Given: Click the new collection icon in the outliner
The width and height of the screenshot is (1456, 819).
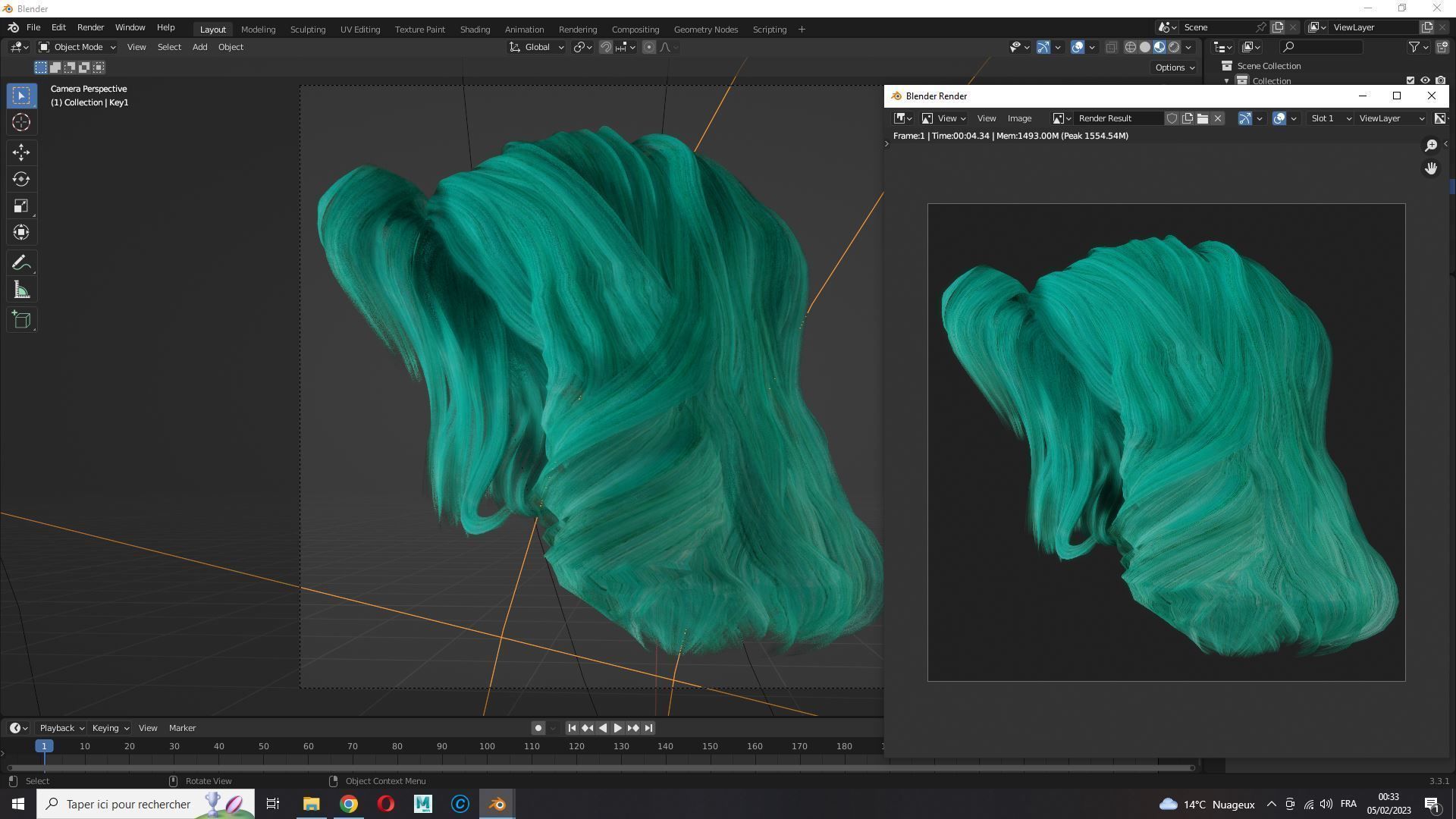Looking at the screenshot, I should pos(1442,47).
